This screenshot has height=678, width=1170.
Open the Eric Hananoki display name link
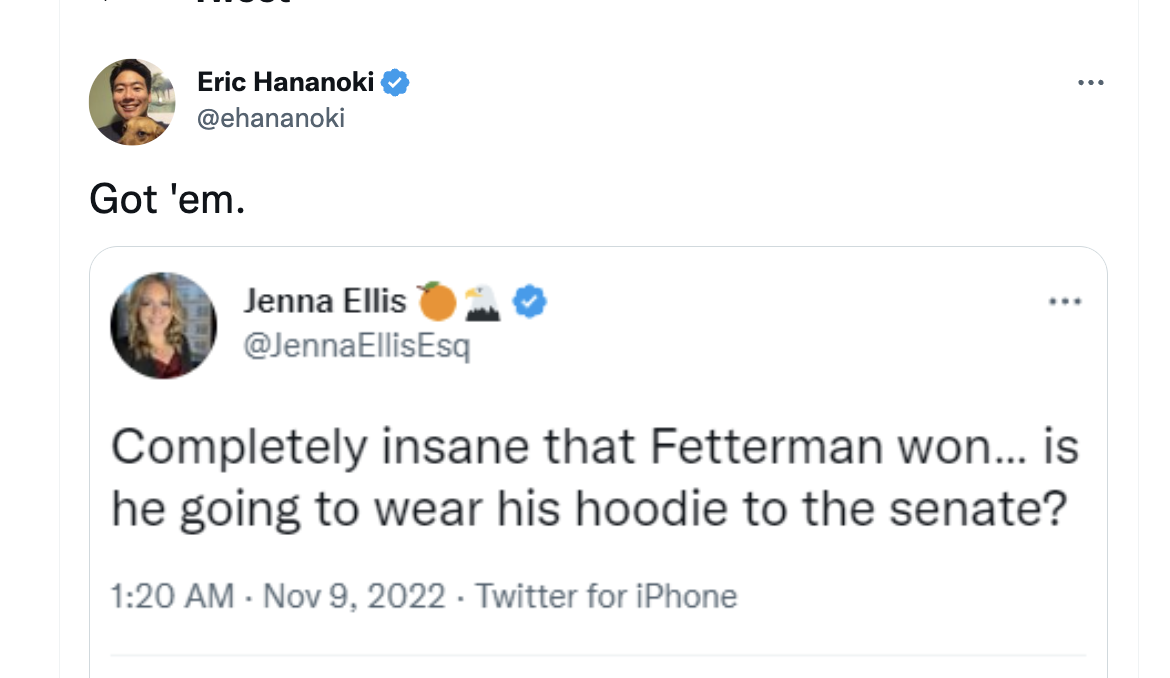pyautogui.click(x=285, y=83)
